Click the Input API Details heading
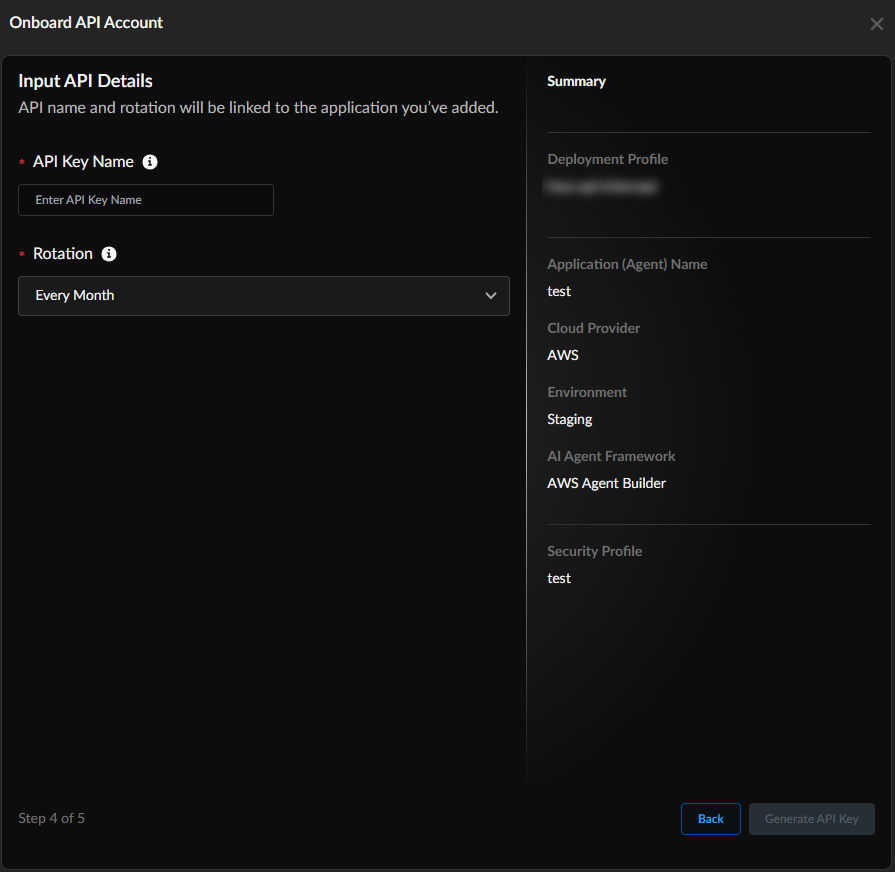895x872 pixels. click(85, 81)
